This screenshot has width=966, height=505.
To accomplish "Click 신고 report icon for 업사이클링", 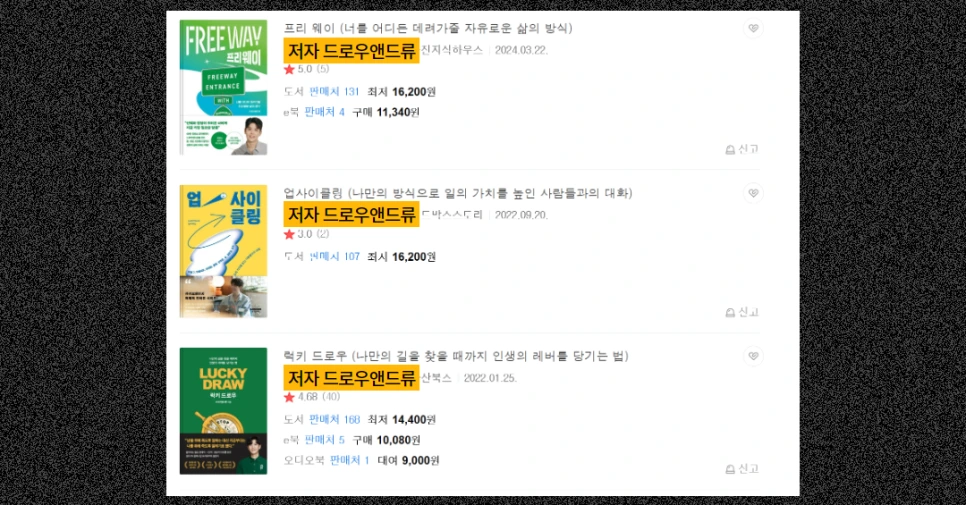I will tap(742, 312).
